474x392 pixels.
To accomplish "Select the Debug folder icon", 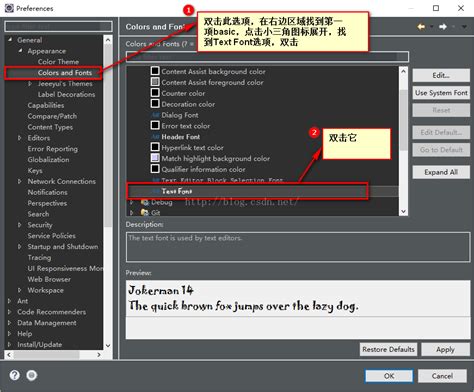I will coord(145,202).
